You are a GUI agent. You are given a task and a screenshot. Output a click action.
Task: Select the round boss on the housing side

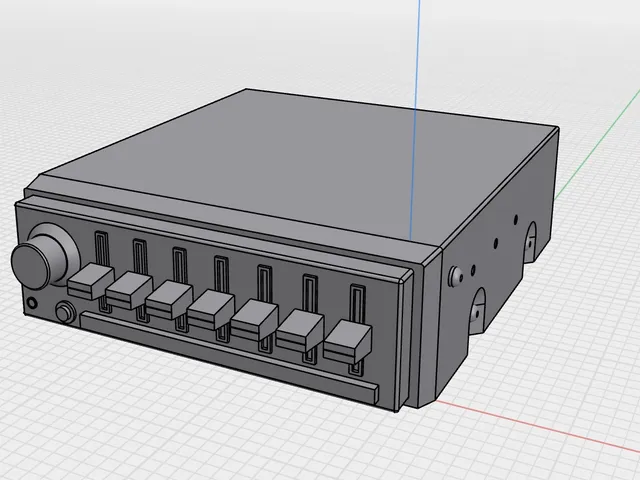(456, 276)
